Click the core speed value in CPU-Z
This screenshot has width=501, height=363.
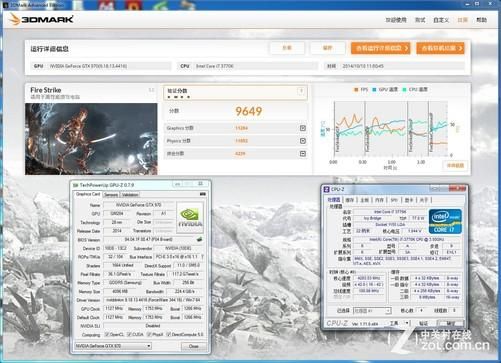pyautogui.click(x=368, y=278)
